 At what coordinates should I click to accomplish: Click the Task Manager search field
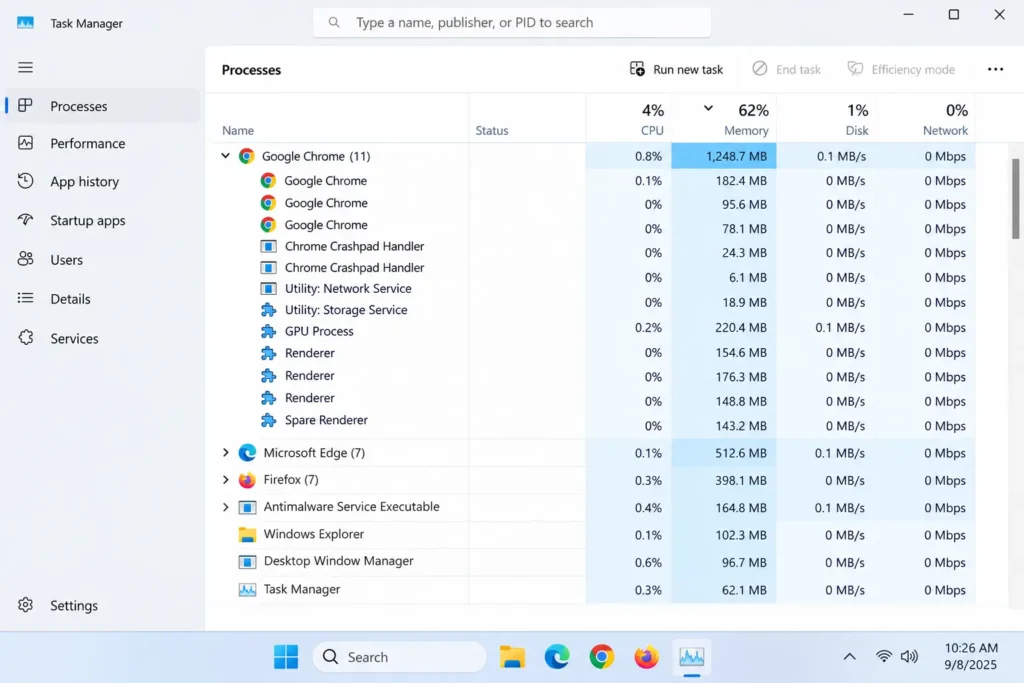point(512,22)
